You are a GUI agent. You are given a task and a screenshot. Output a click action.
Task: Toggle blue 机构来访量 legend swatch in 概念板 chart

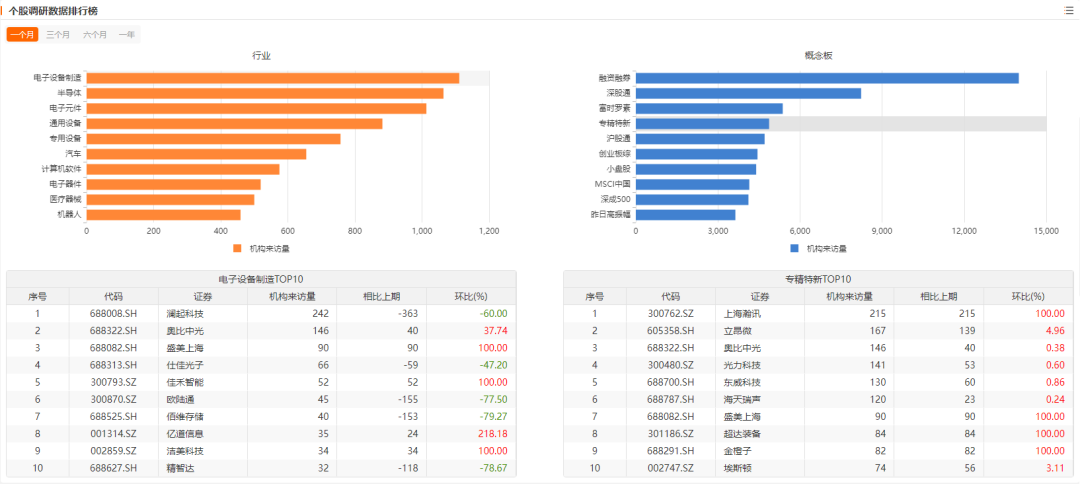pyautogui.click(x=794, y=248)
